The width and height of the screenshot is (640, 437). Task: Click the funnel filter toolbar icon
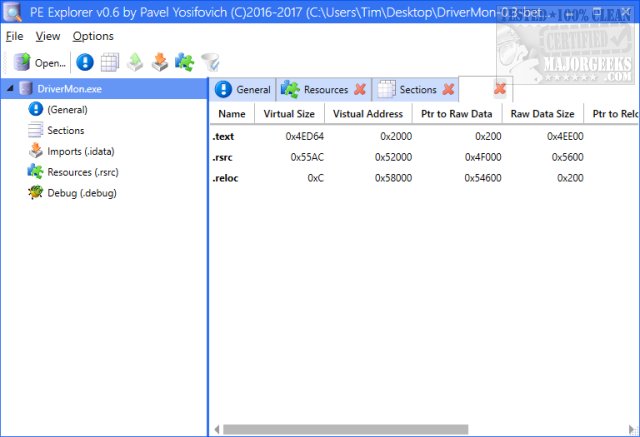coord(210,62)
